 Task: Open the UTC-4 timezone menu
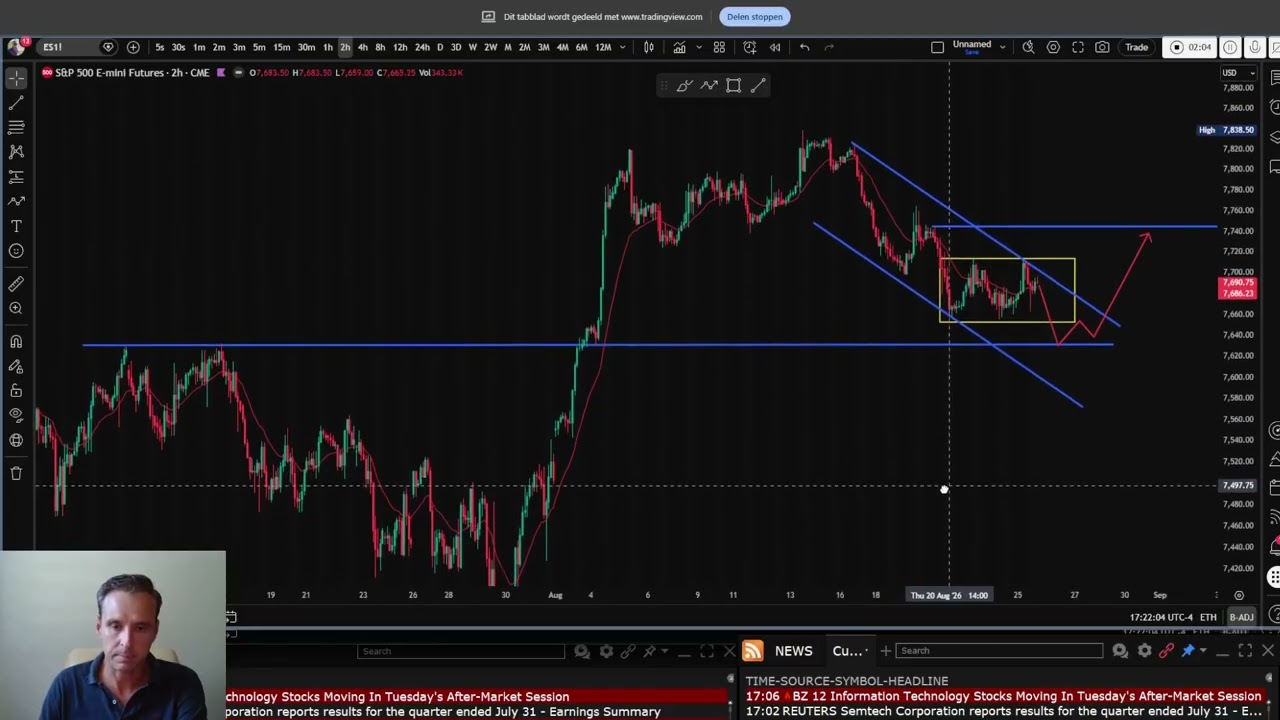[1161, 617]
